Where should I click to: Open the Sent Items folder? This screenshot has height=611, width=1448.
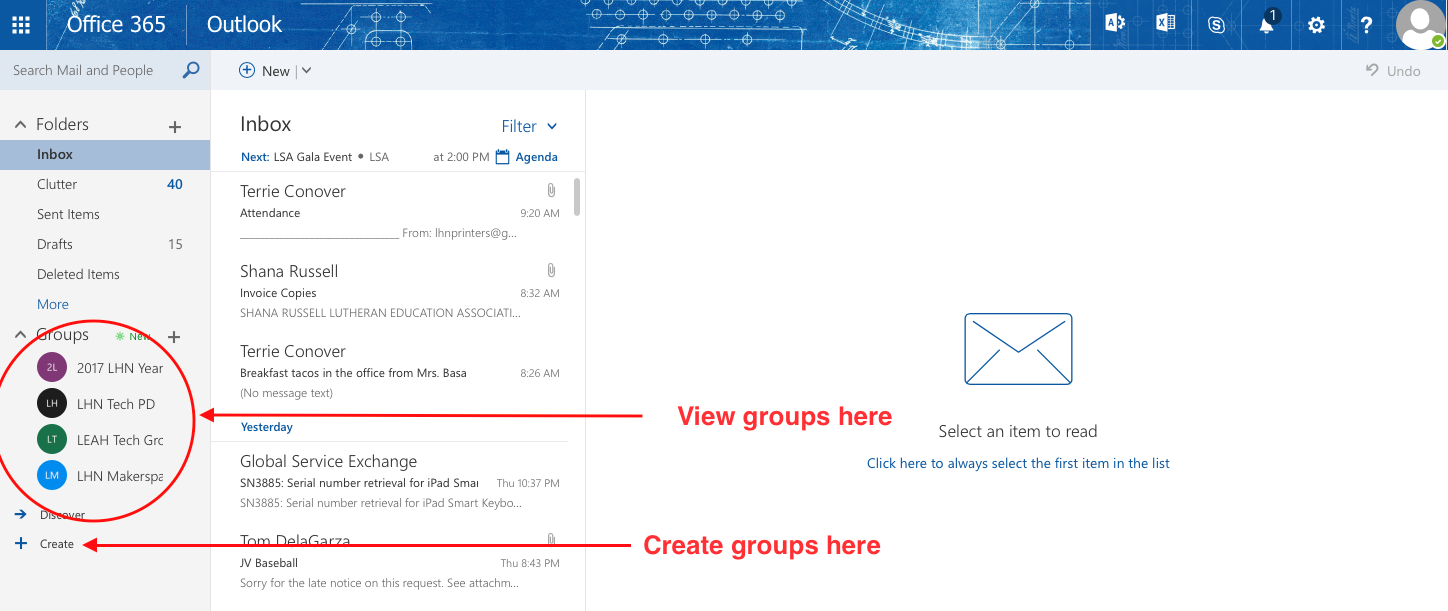pyautogui.click(x=105, y=214)
